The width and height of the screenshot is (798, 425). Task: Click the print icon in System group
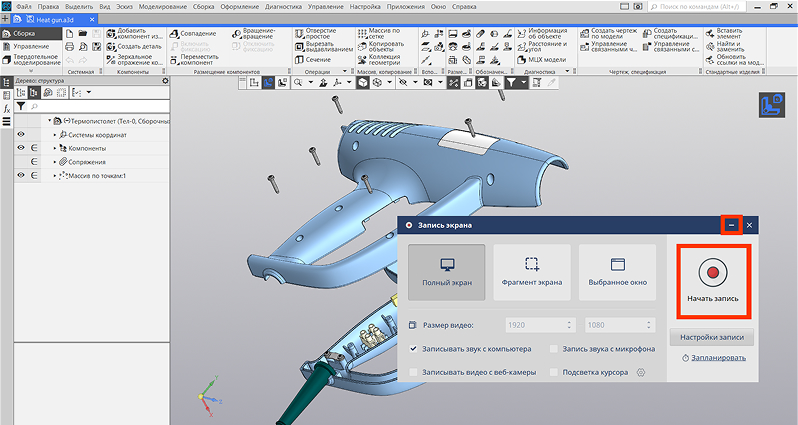pos(70,47)
